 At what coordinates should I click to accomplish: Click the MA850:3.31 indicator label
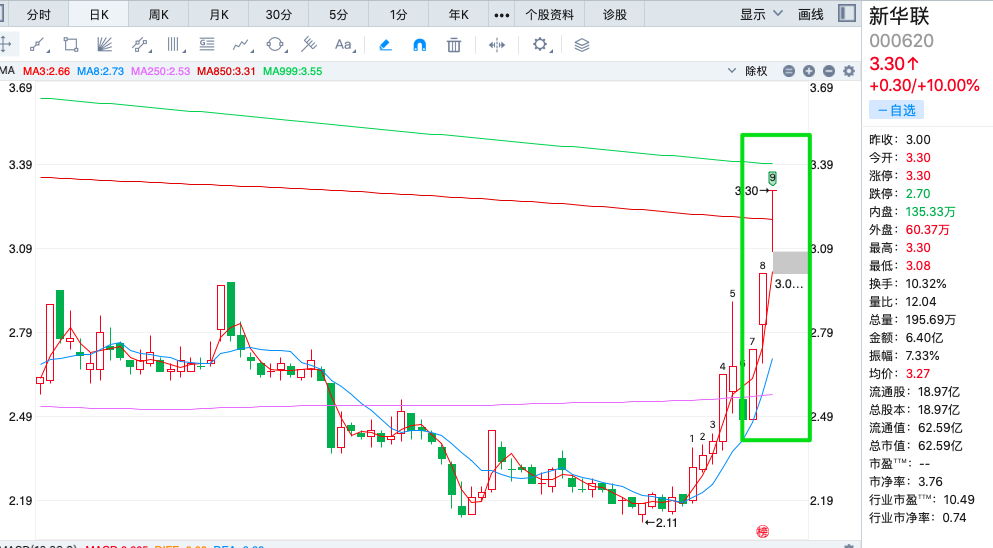point(226,71)
